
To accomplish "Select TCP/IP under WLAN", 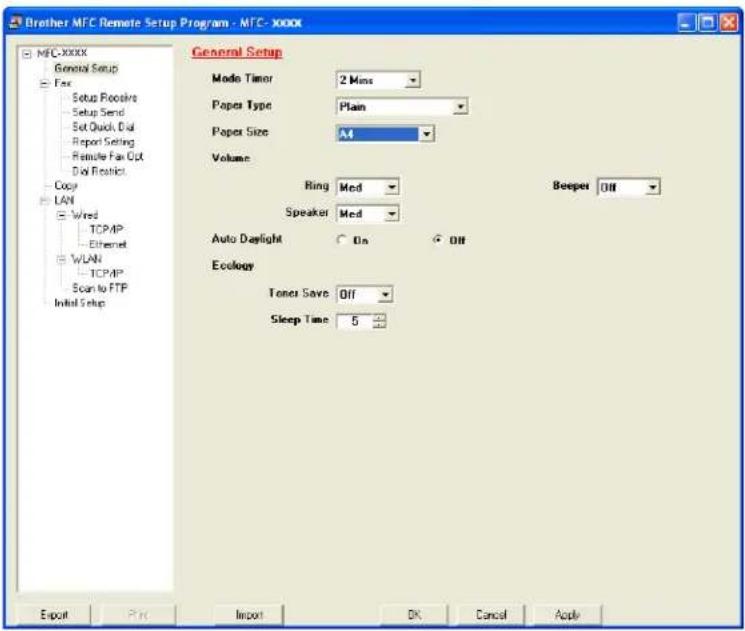I will (x=106, y=274).
